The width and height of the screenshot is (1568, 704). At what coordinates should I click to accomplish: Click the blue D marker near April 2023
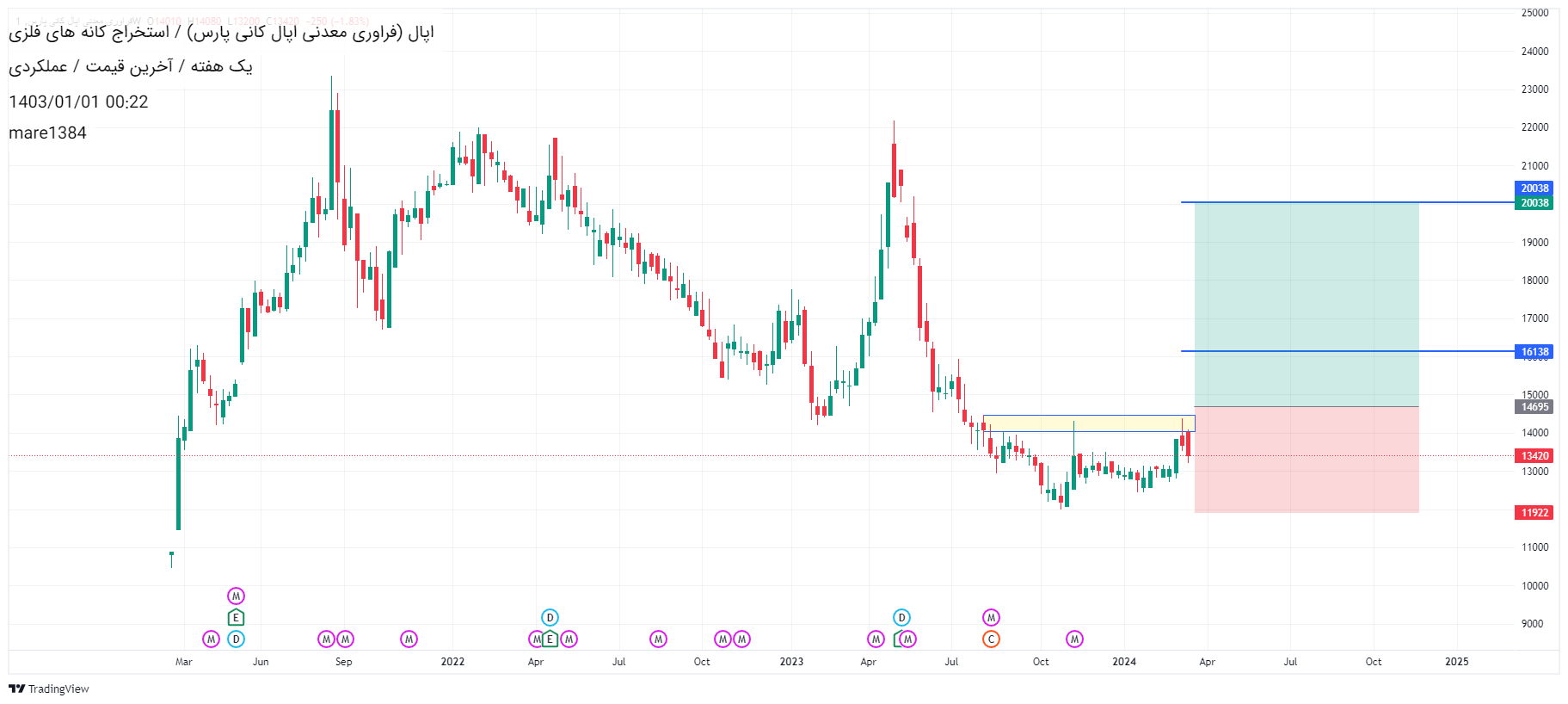(901, 617)
